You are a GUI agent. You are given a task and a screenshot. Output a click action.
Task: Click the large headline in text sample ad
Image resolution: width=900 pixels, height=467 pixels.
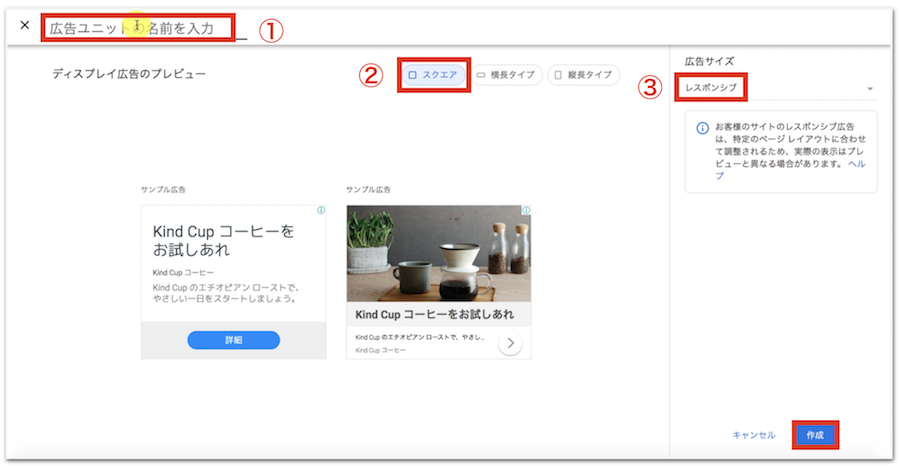click(x=224, y=240)
